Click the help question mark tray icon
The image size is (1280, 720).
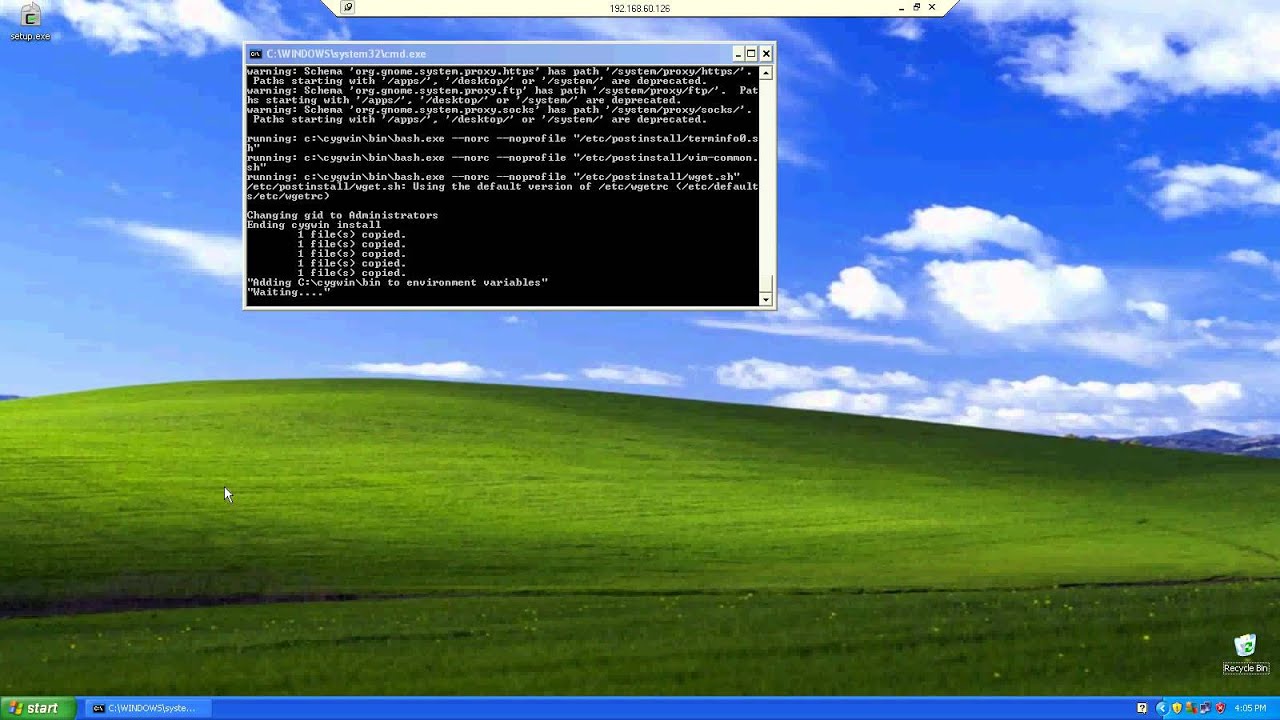[1142, 708]
